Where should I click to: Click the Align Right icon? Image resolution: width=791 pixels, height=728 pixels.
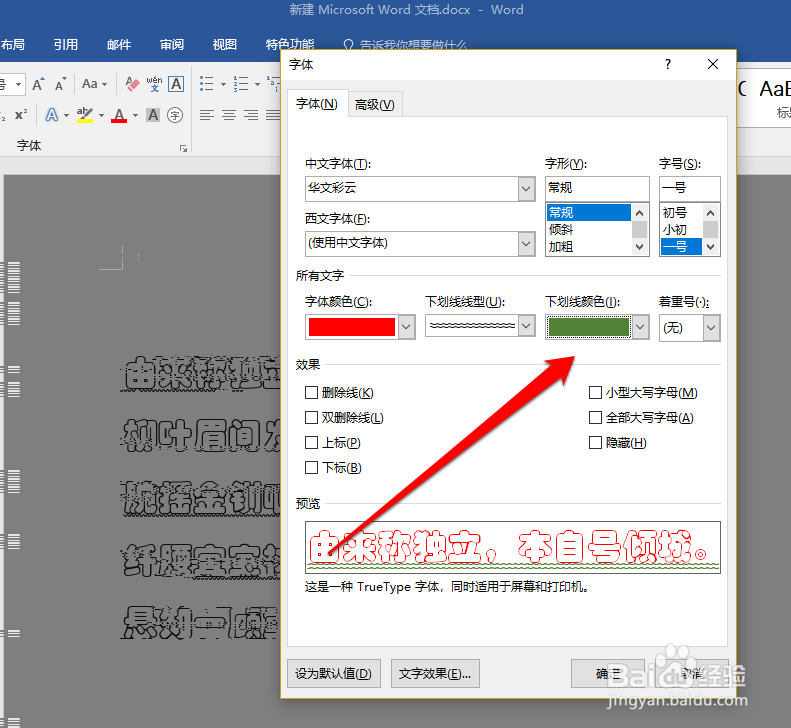[x=251, y=115]
